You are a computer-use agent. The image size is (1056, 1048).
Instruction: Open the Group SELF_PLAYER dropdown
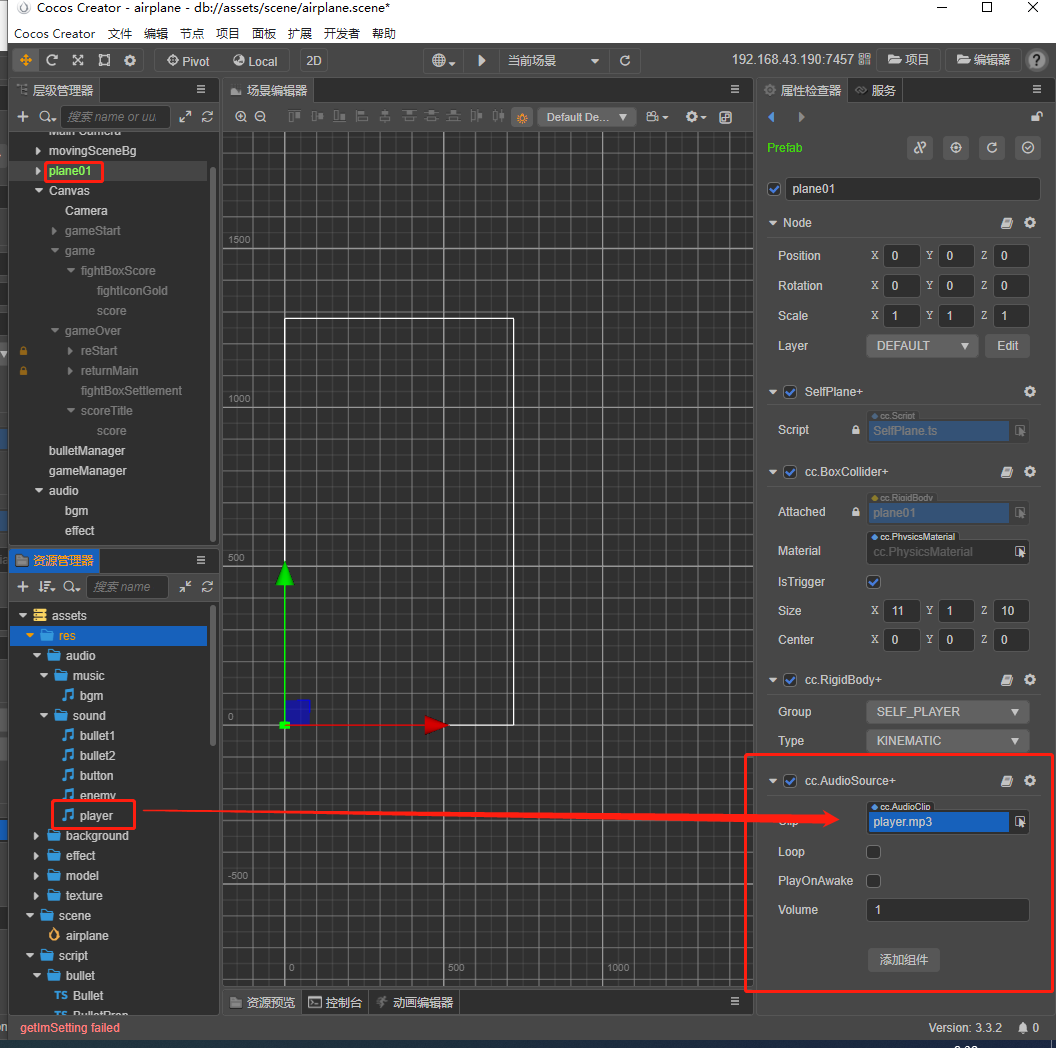(x=948, y=712)
